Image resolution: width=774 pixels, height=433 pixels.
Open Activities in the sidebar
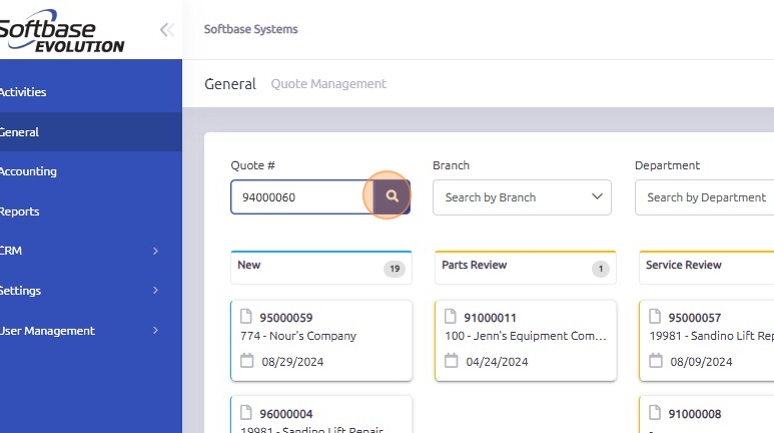(23, 92)
